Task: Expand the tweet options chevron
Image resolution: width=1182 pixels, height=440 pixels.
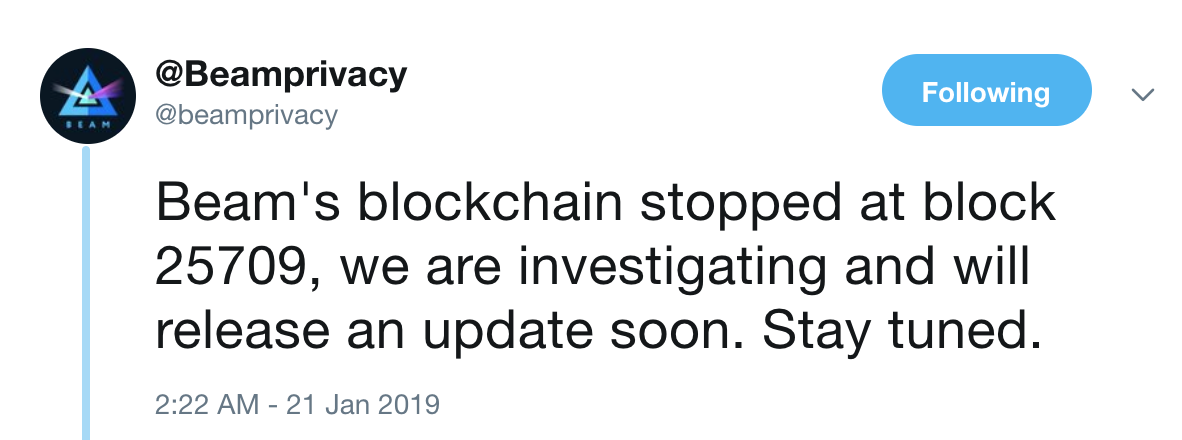Action: tap(1143, 94)
